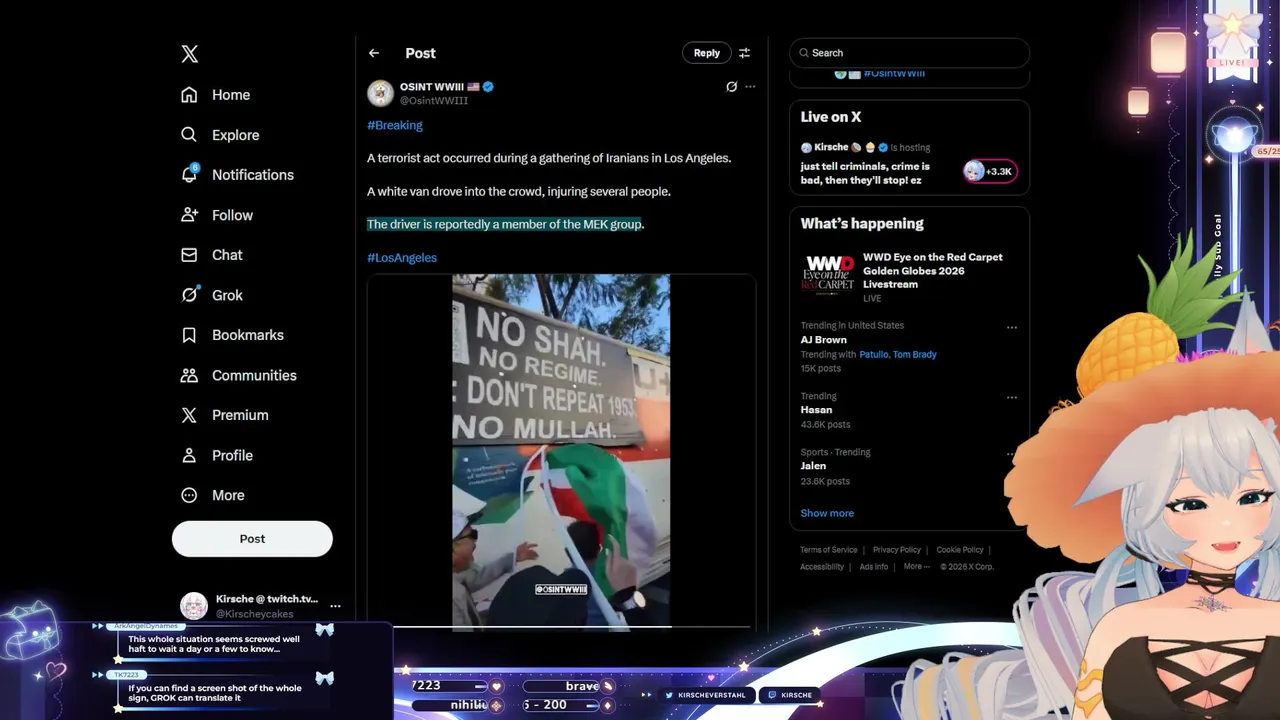Open options for the Hasan trend

point(1011,397)
